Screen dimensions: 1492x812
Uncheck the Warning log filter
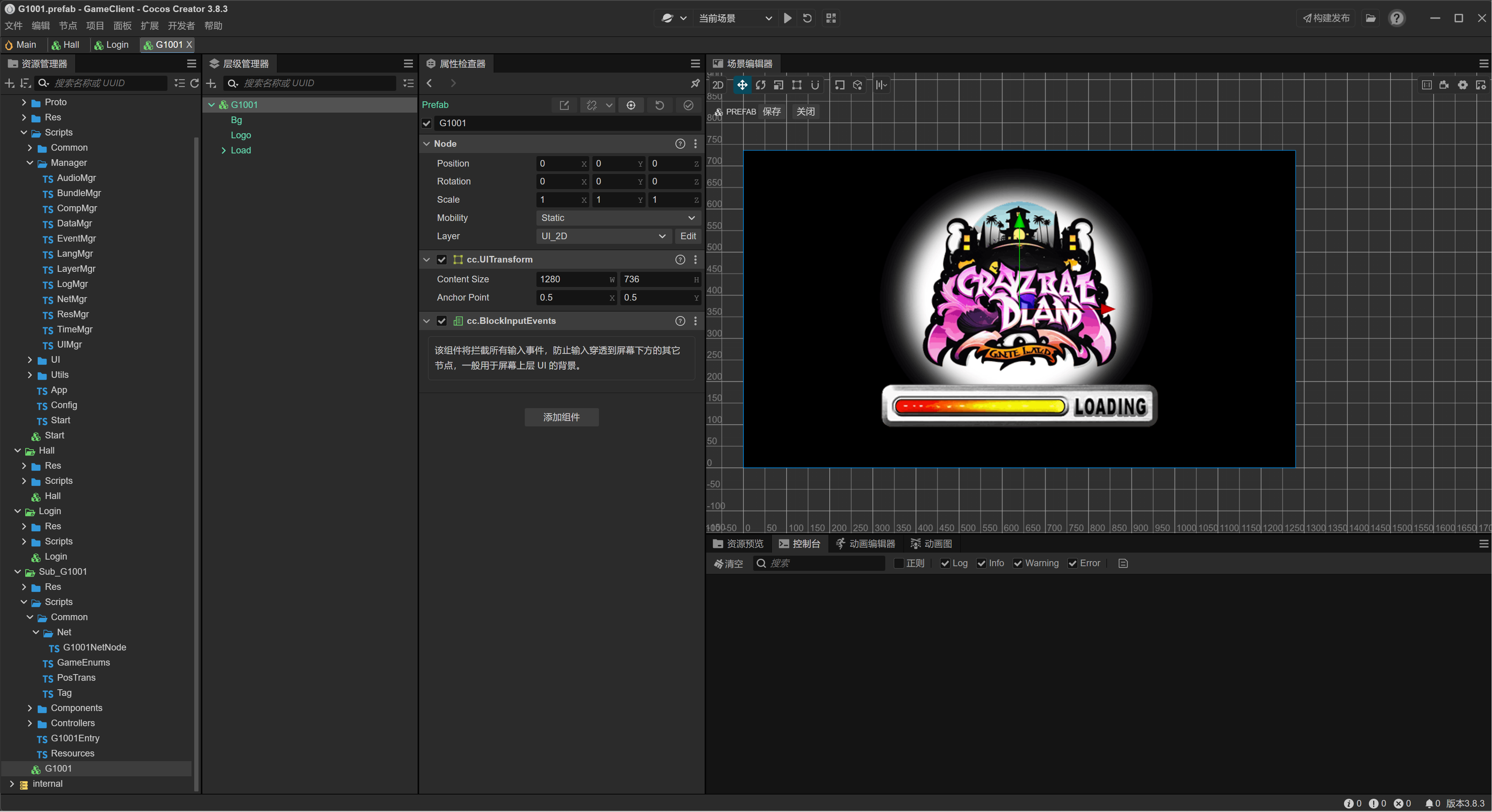pyautogui.click(x=1018, y=563)
